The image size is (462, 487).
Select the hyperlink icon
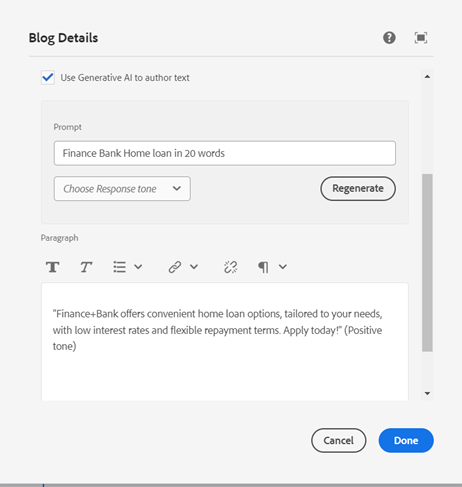coord(175,267)
